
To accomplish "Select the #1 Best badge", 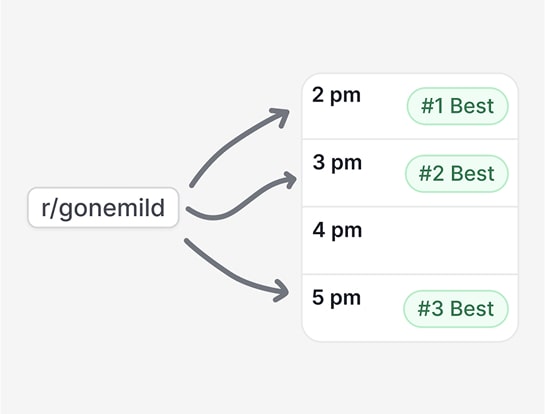I will pyautogui.click(x=457, y=106).
